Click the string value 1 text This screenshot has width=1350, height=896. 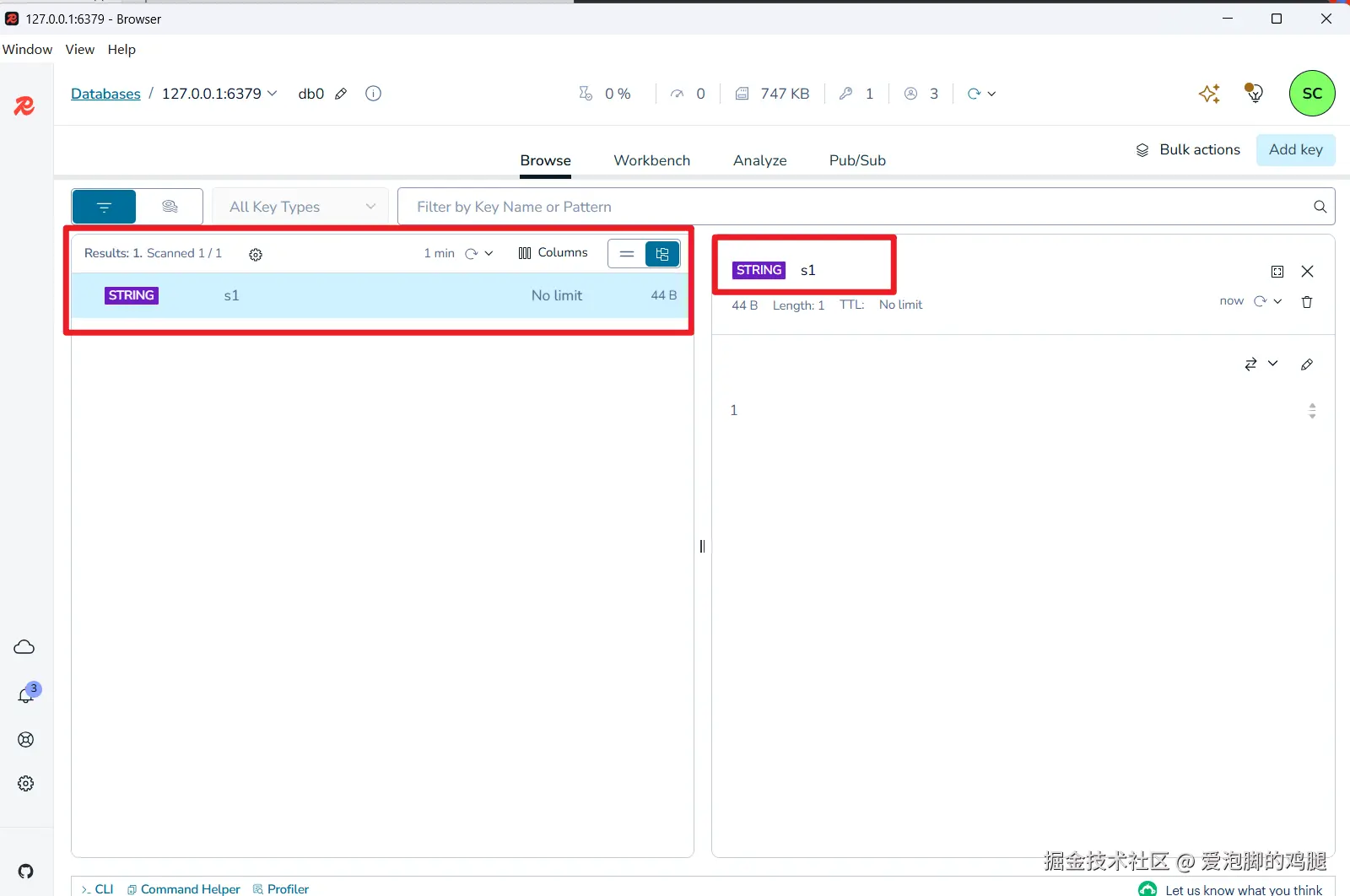(x=733, y=410)
